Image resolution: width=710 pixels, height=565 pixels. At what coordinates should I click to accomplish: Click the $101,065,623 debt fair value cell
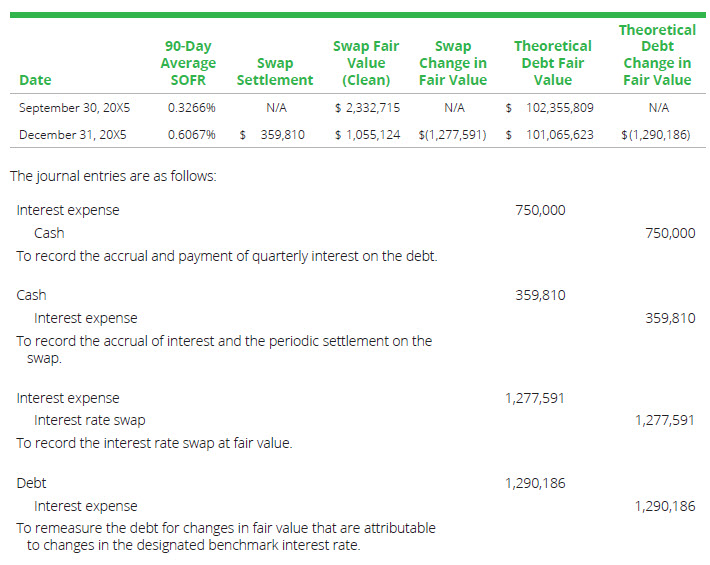click(550, 134)
